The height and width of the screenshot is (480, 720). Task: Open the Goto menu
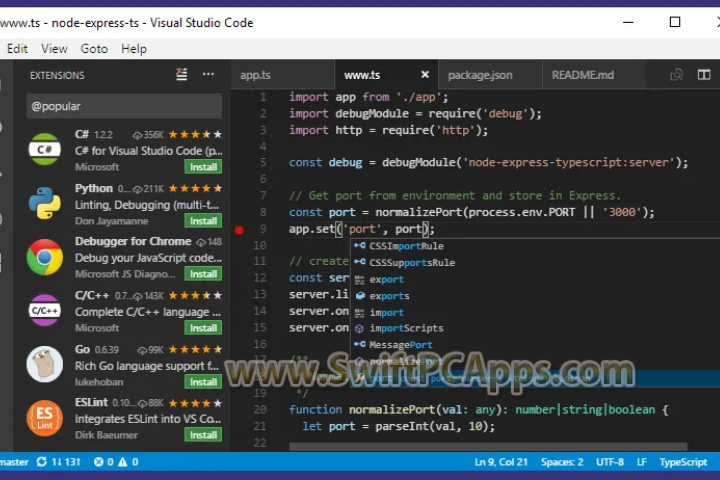coord(94,49)
